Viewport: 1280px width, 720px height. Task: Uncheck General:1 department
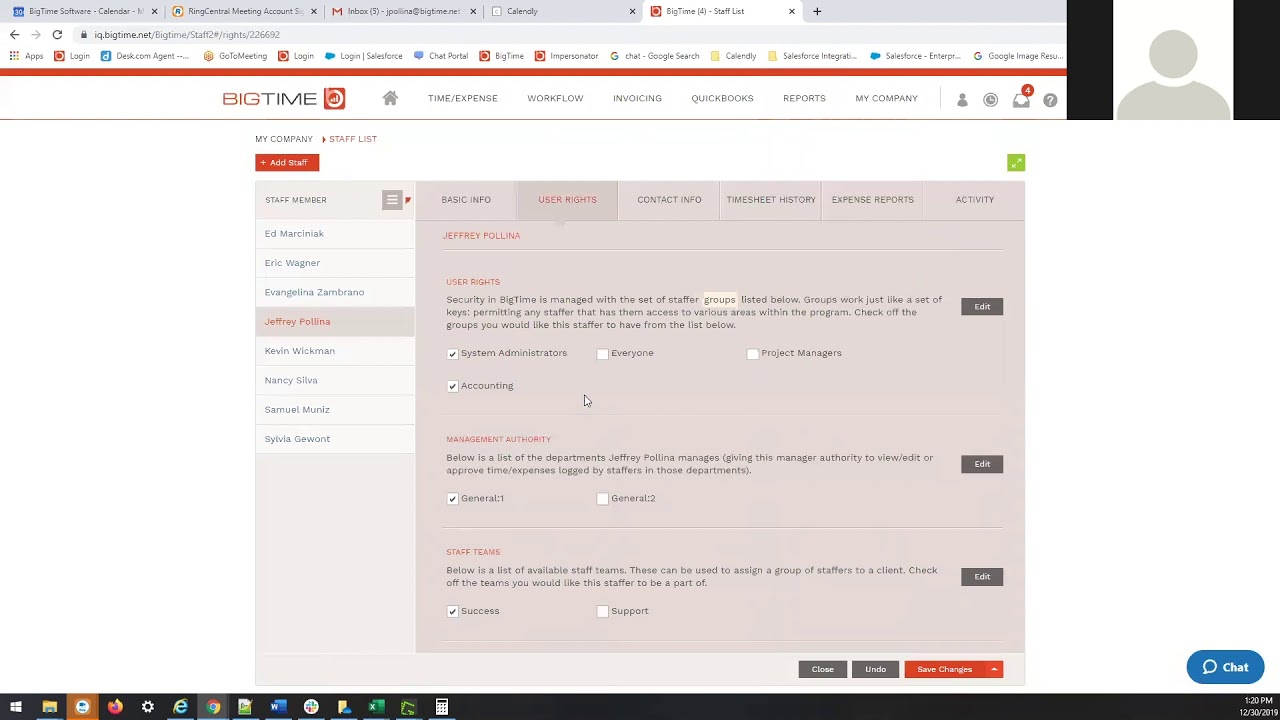453,499
